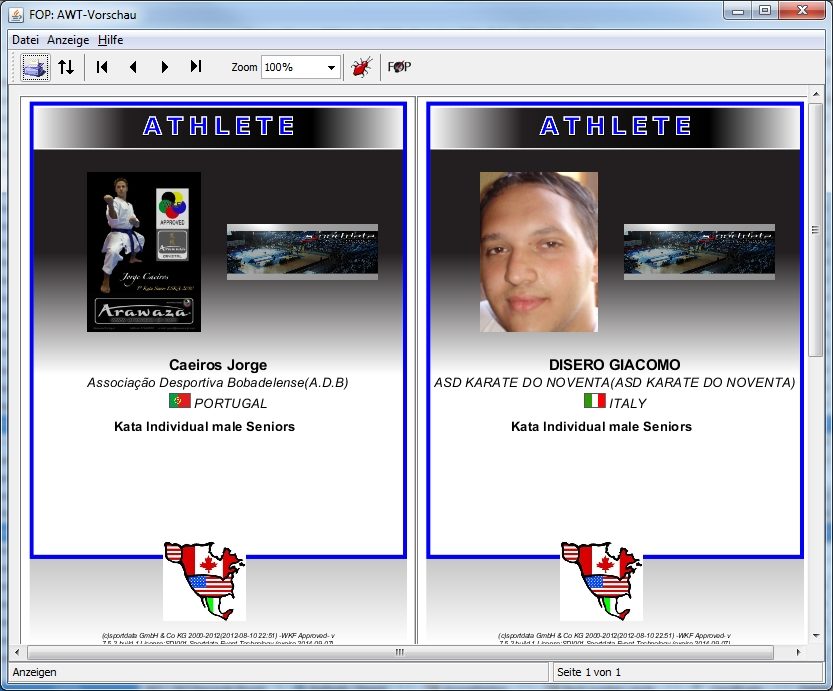Open the Hilfe menu
Image resolution: width=833 pixels, height=691 pixels.
[x=110, y=40]
